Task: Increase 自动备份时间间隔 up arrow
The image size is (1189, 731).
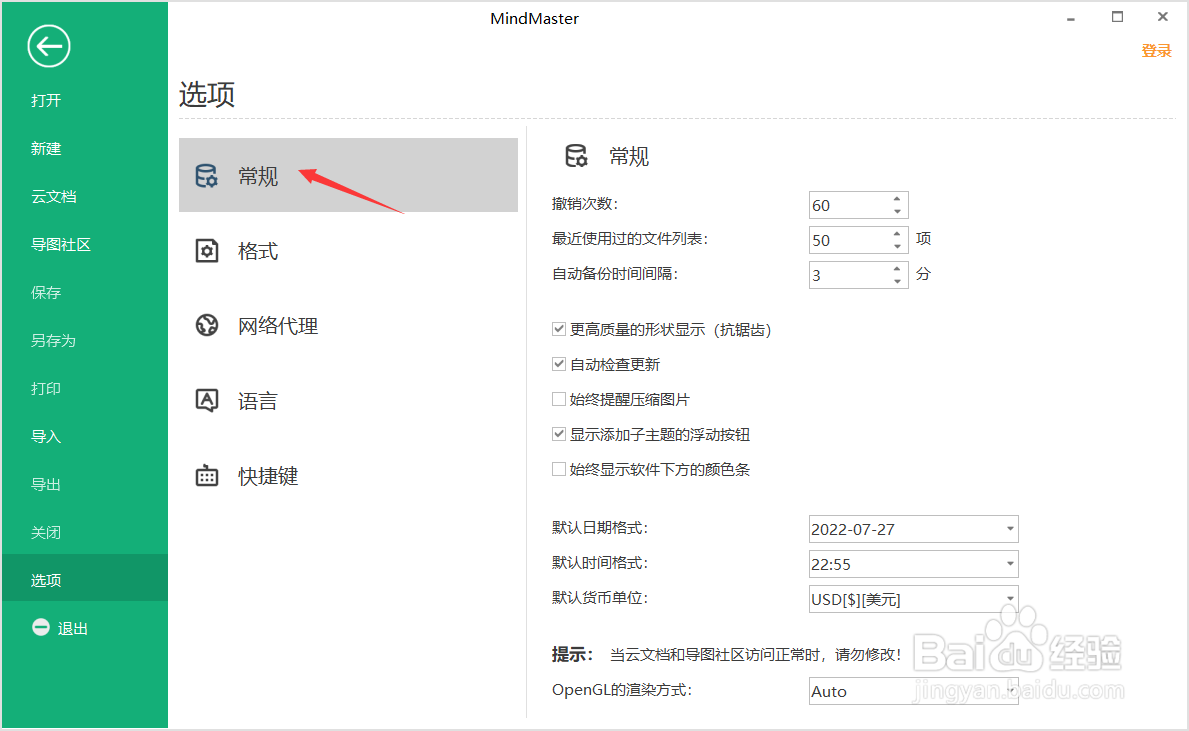Action: 897,269
